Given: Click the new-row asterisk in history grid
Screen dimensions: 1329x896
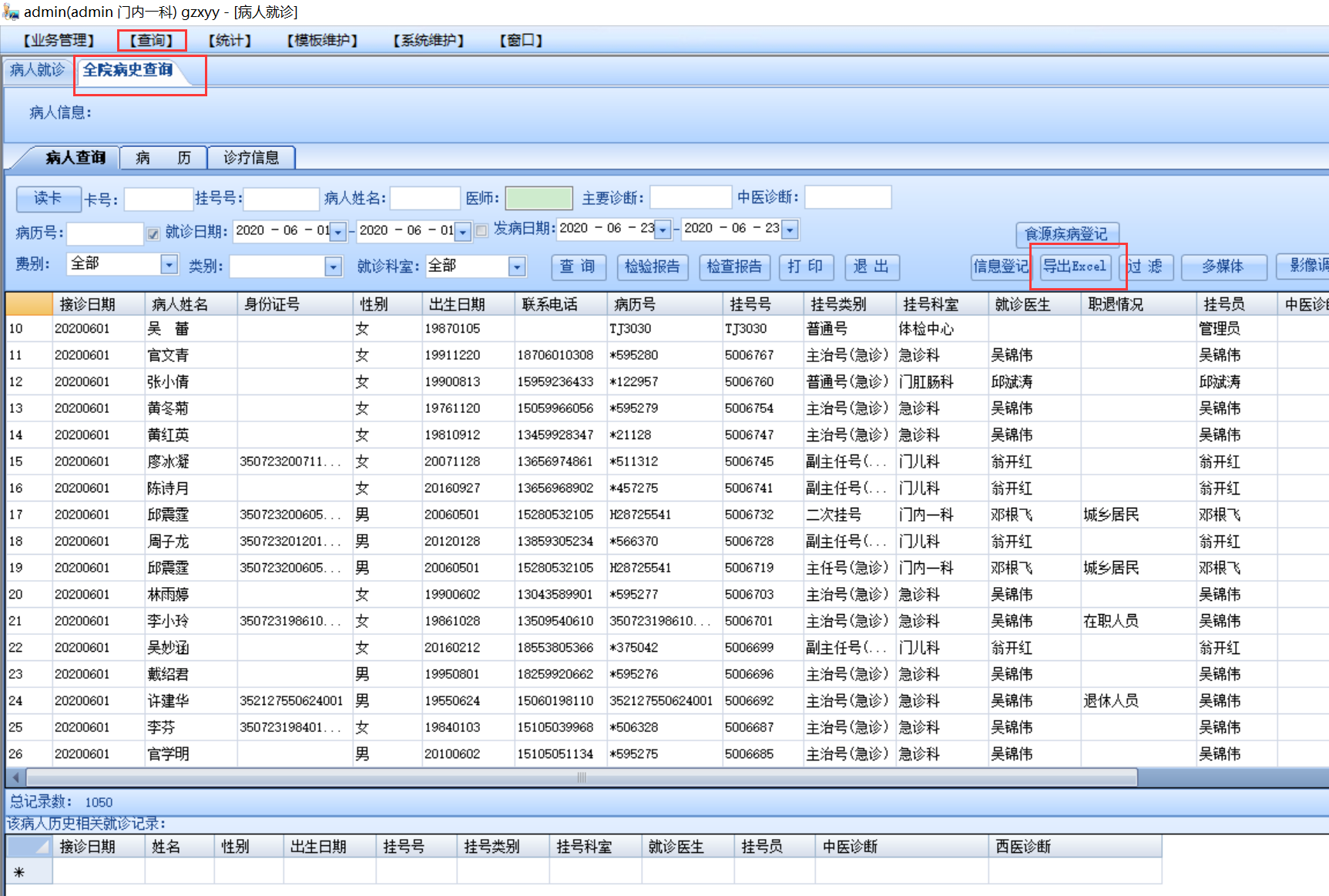Looking at the screenshot, I should click(19, 872).
